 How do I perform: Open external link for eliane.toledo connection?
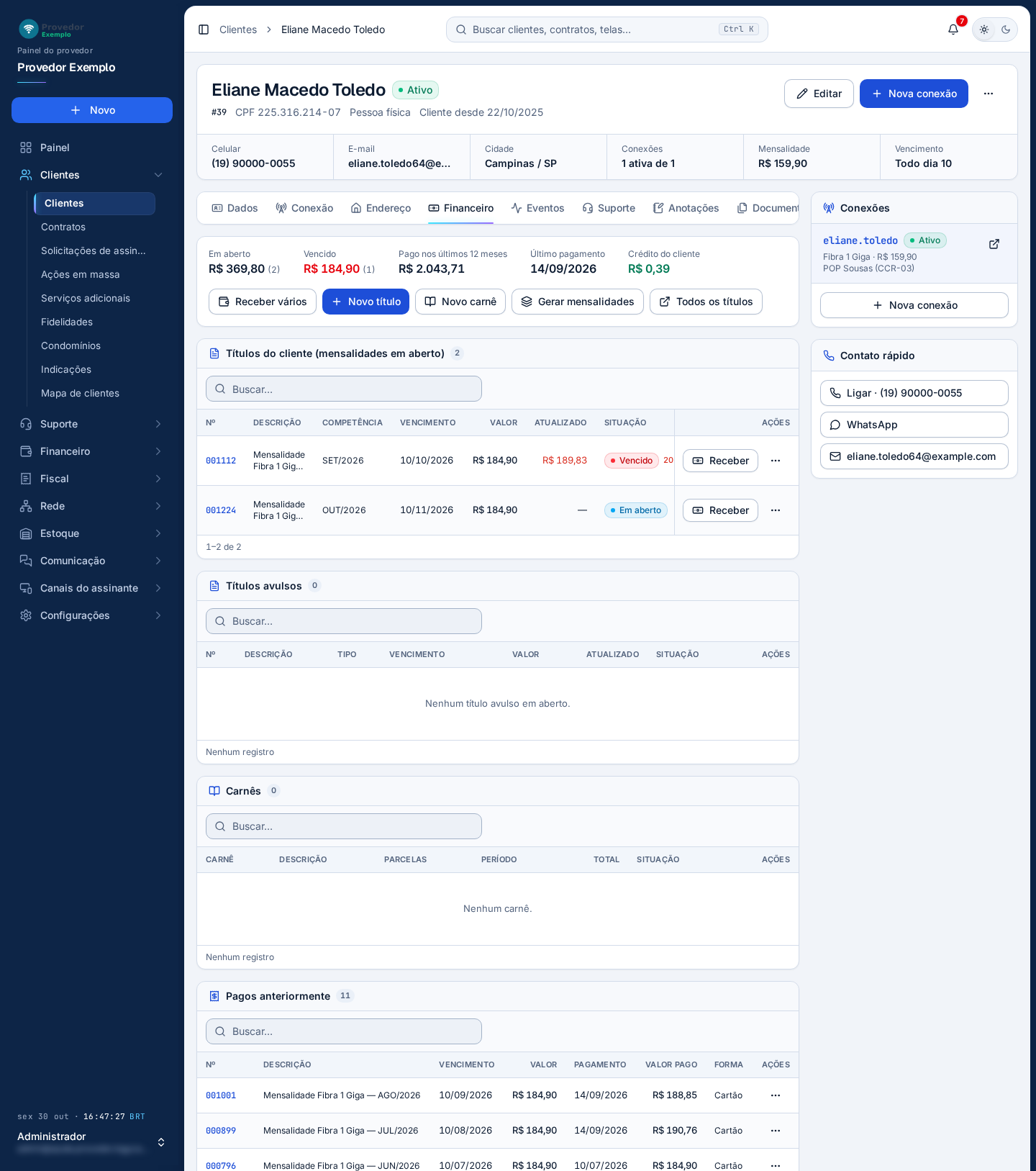tap(994, 244)
